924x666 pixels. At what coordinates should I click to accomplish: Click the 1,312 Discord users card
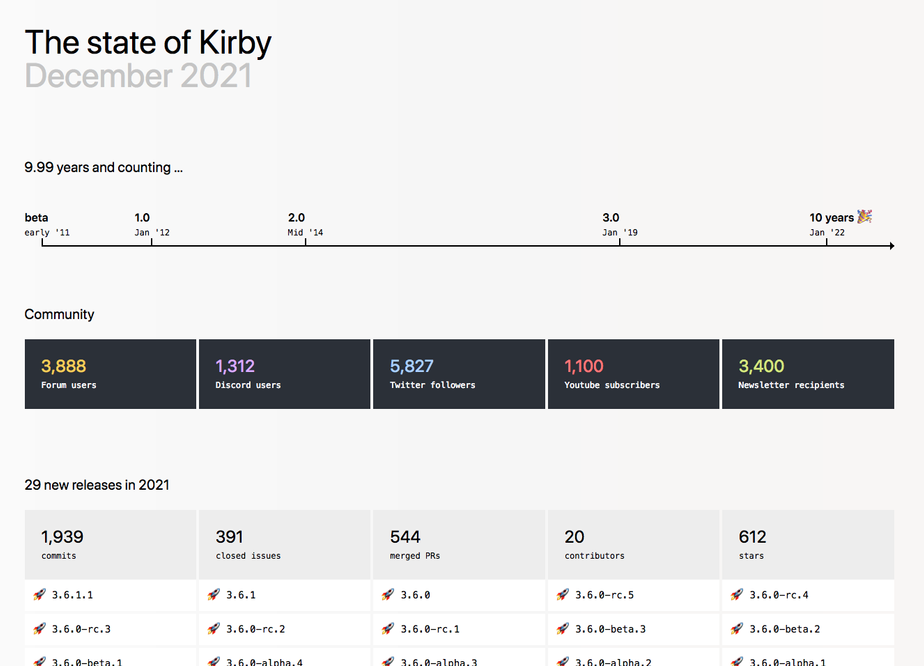click(284, 374)
